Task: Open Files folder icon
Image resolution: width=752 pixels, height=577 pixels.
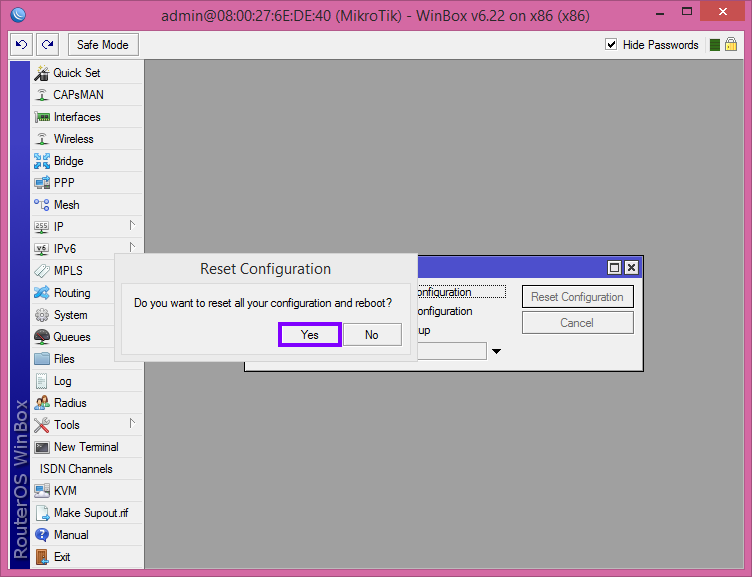Action: pos(42,359)
